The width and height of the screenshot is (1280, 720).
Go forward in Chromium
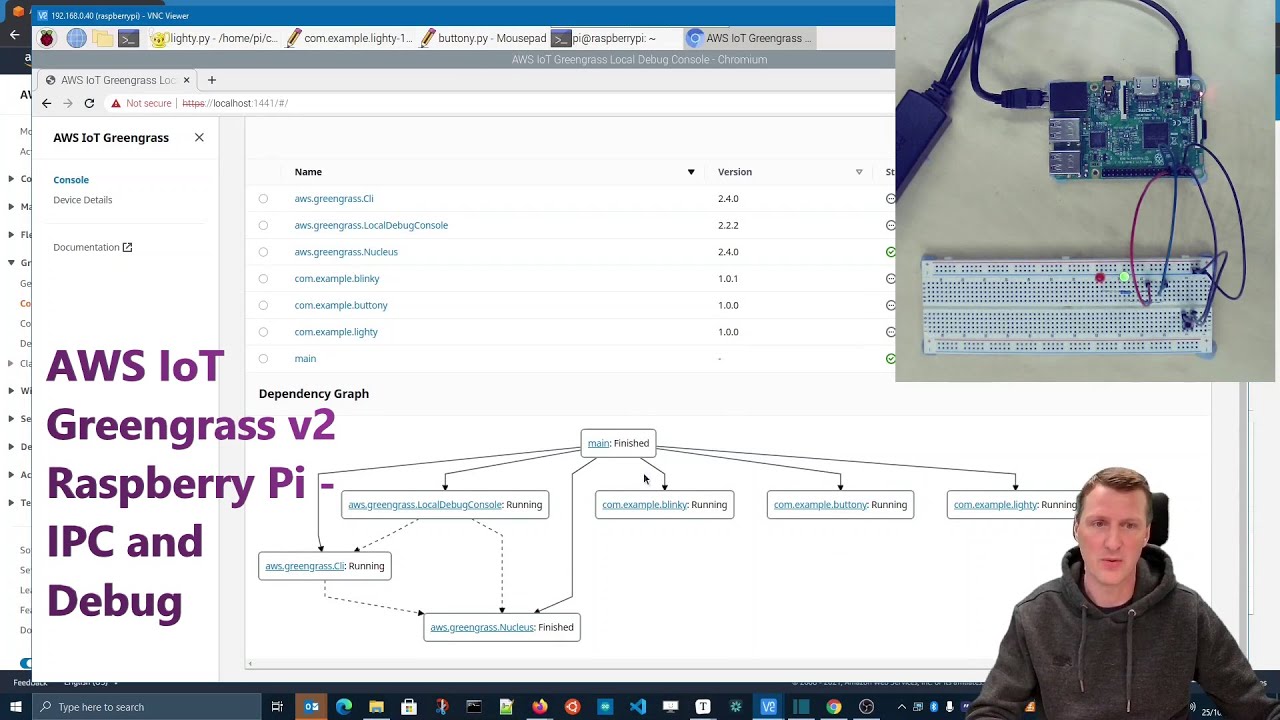click(x=68, y=103)
